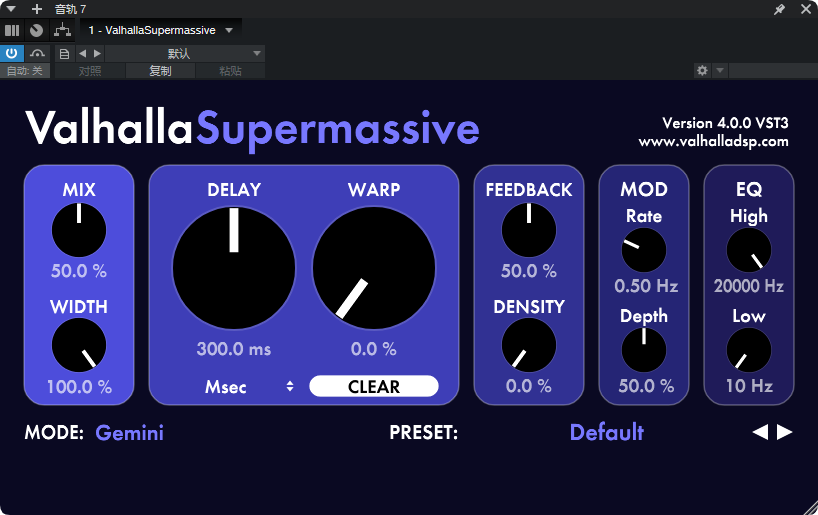This screenshot has width=818, height=515.
Task: Click the MIX knob
Action: click(79, 230)
